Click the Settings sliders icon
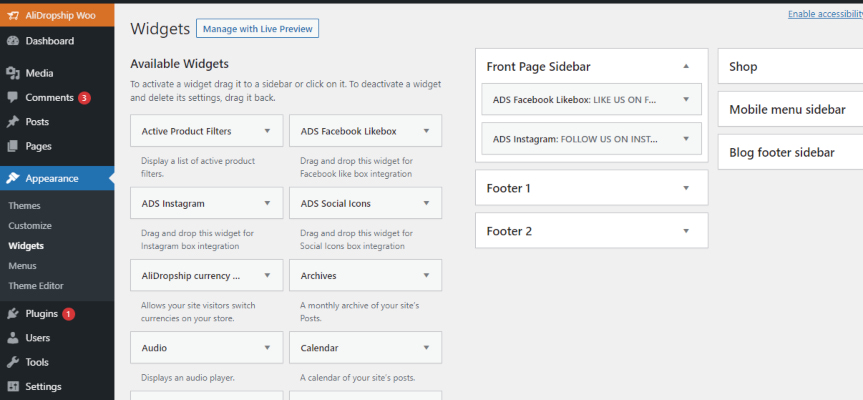Viewport: 863px width, 400px height. click(x=13, y=386)
